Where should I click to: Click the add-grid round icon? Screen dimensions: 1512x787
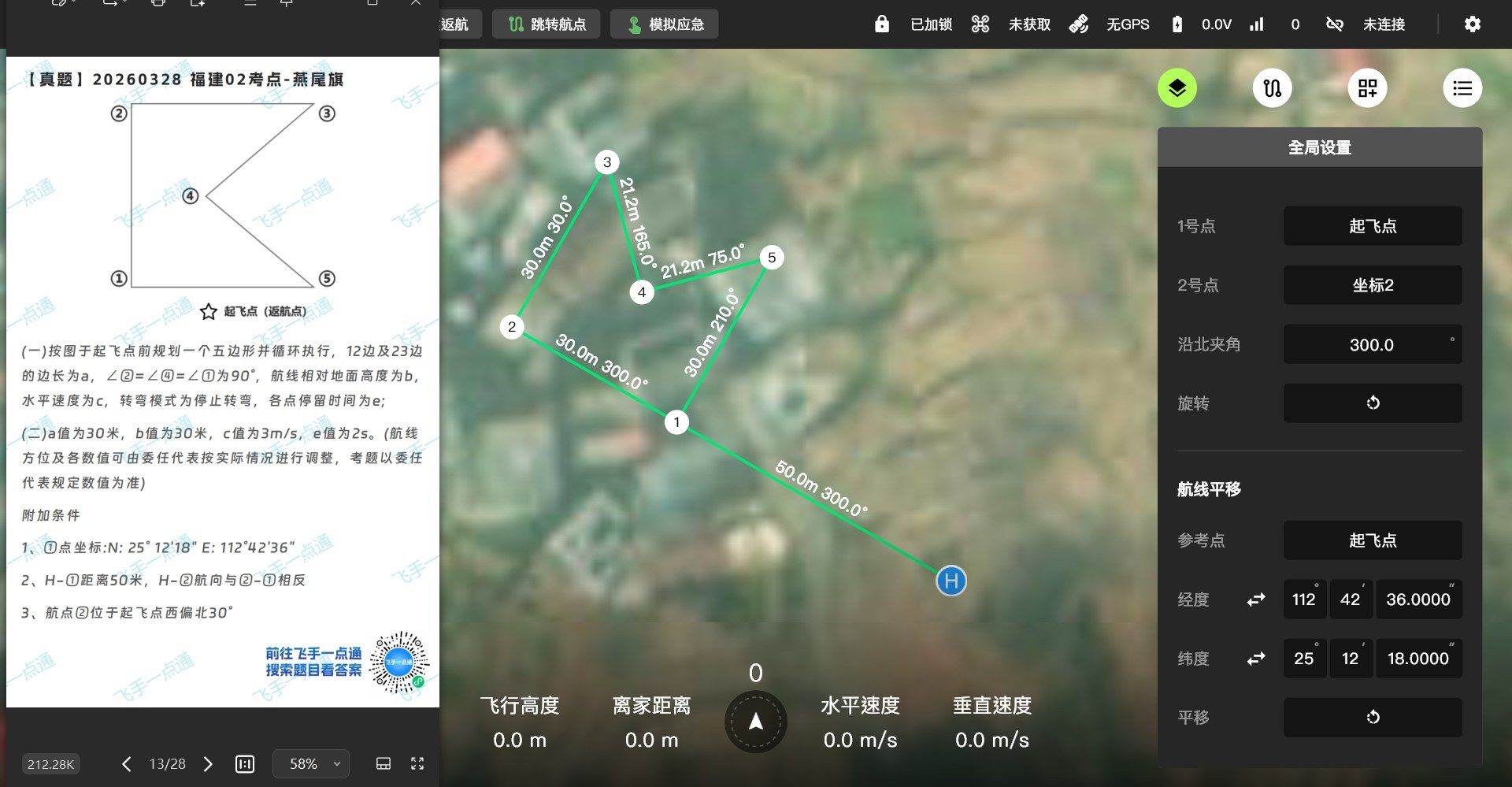pos(1367,88)
